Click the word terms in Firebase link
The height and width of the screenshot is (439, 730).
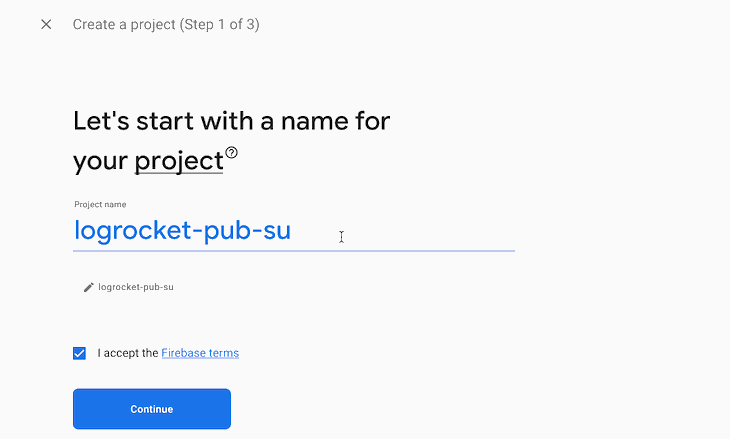(x=224, y=353)
